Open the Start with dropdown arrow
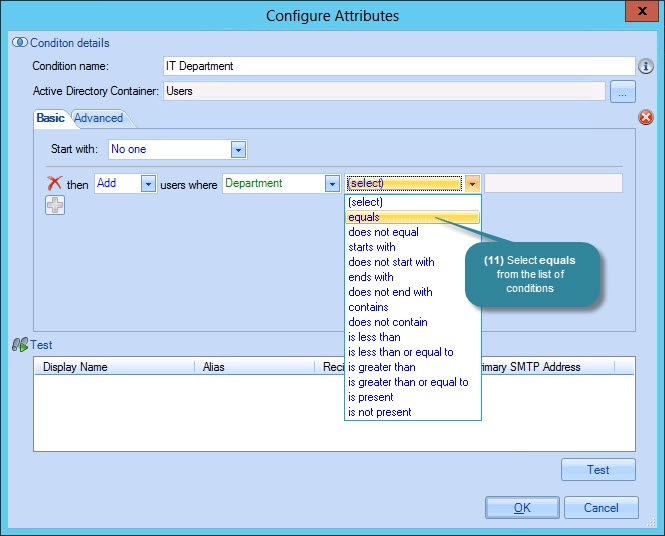Viewport: 665px width, 536px height. (238, 150)
